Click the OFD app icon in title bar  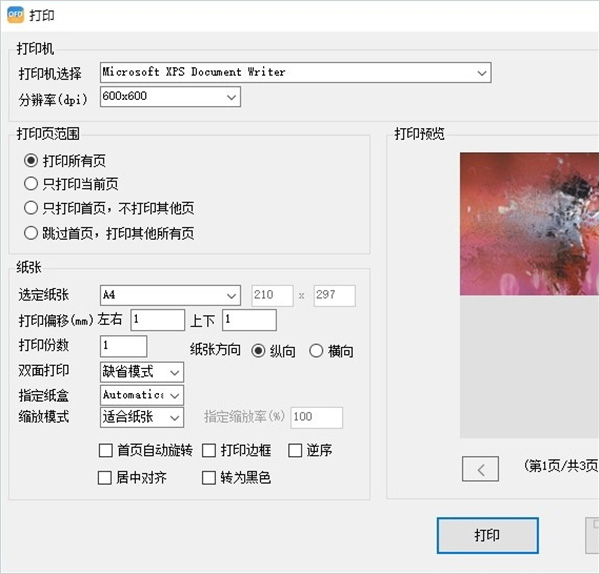click(x=15, y=15)
